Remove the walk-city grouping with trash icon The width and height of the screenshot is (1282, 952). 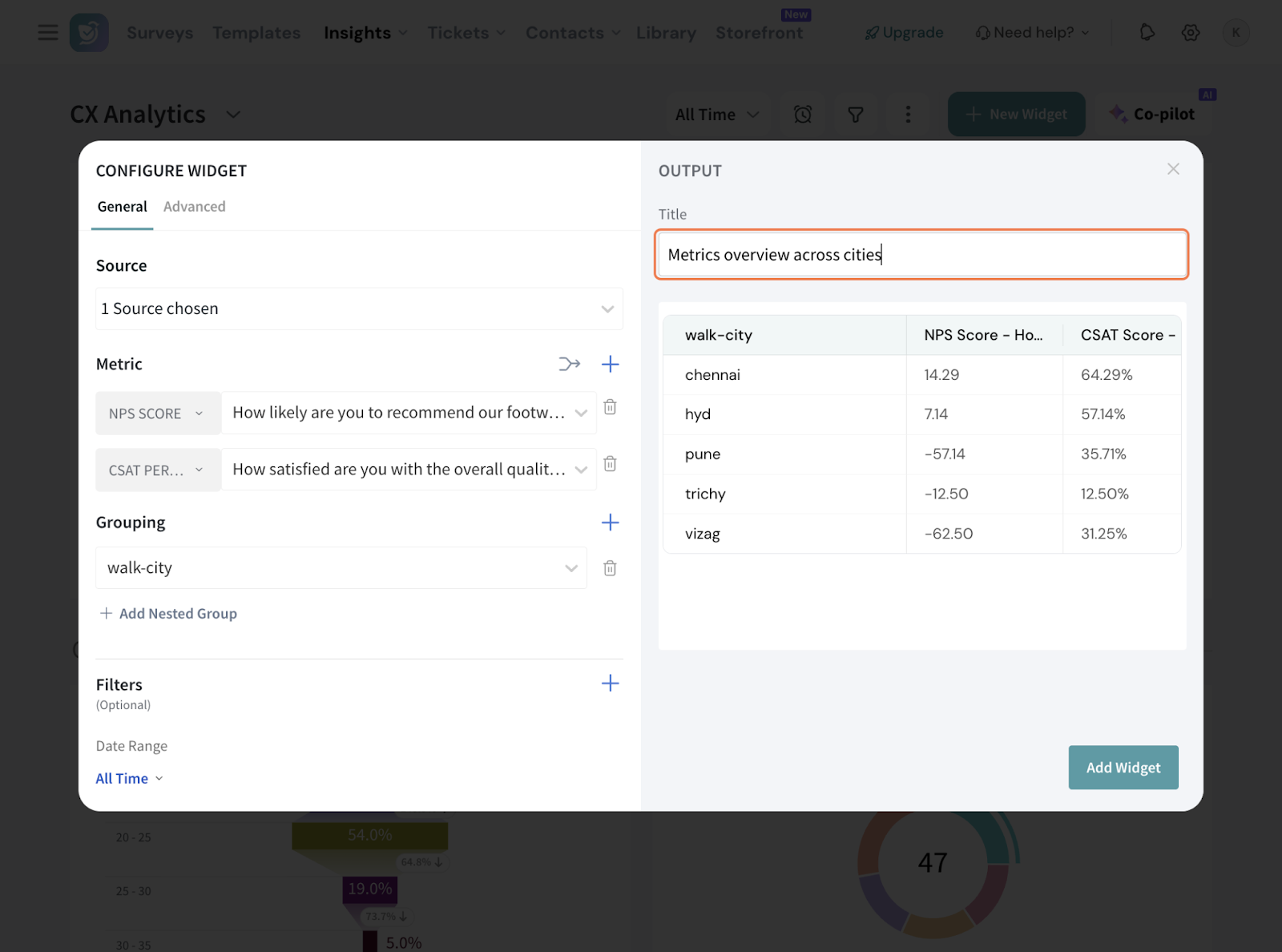610,568
